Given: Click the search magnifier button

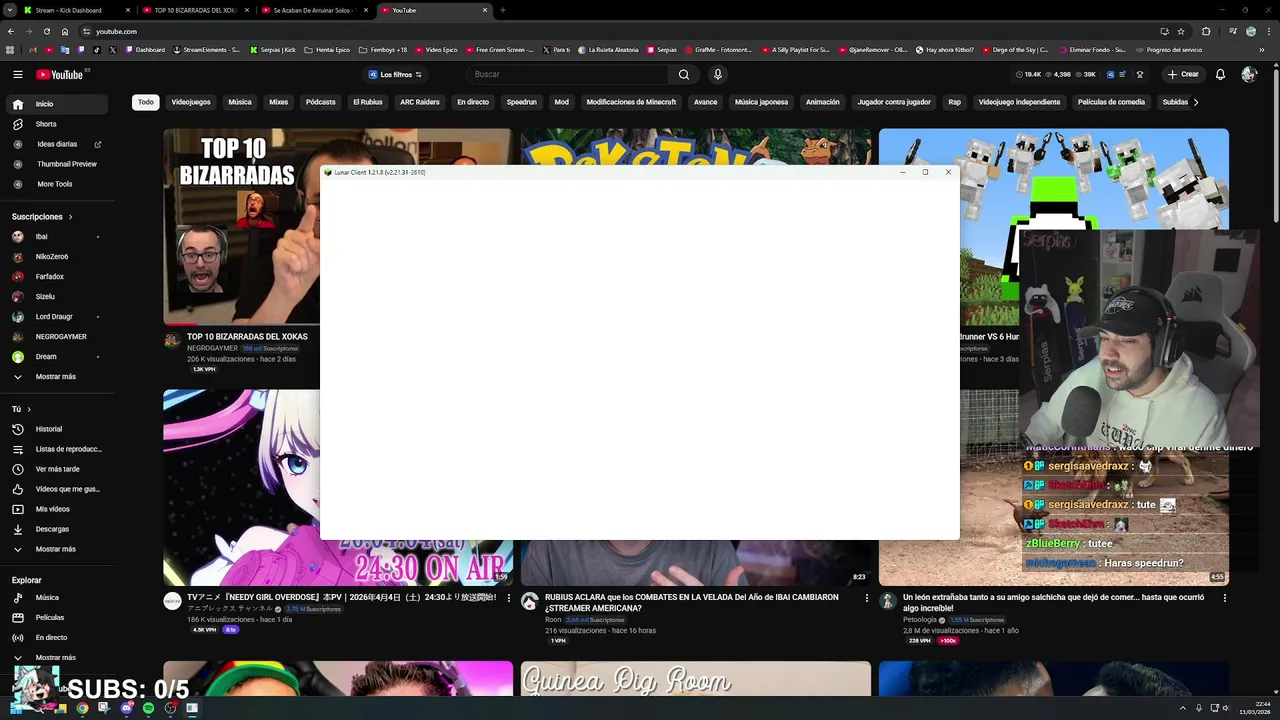Looking at the screenshot, I should [684, 74].
